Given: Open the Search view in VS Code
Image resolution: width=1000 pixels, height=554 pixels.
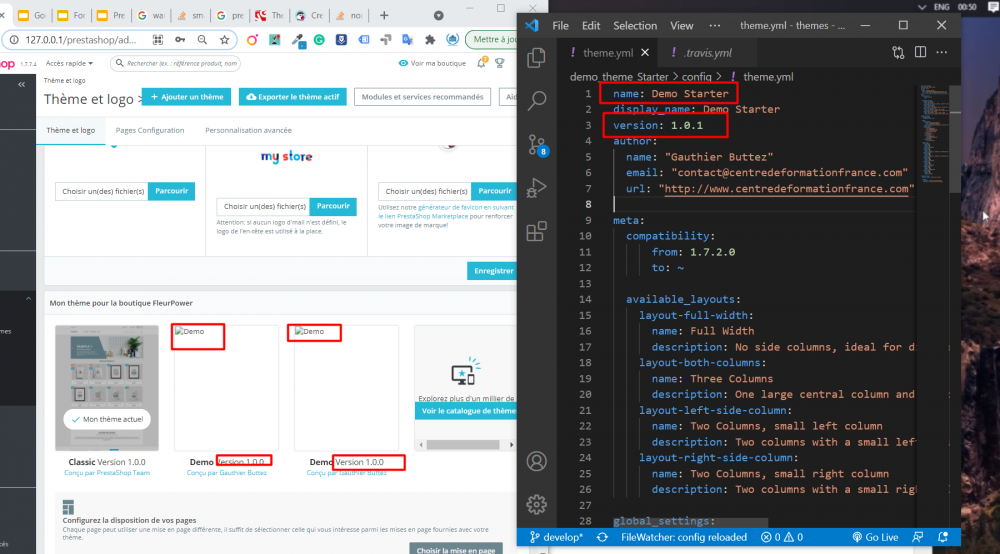Looking at the screenshot, I should pyautogui.click(x=537, y=100).
